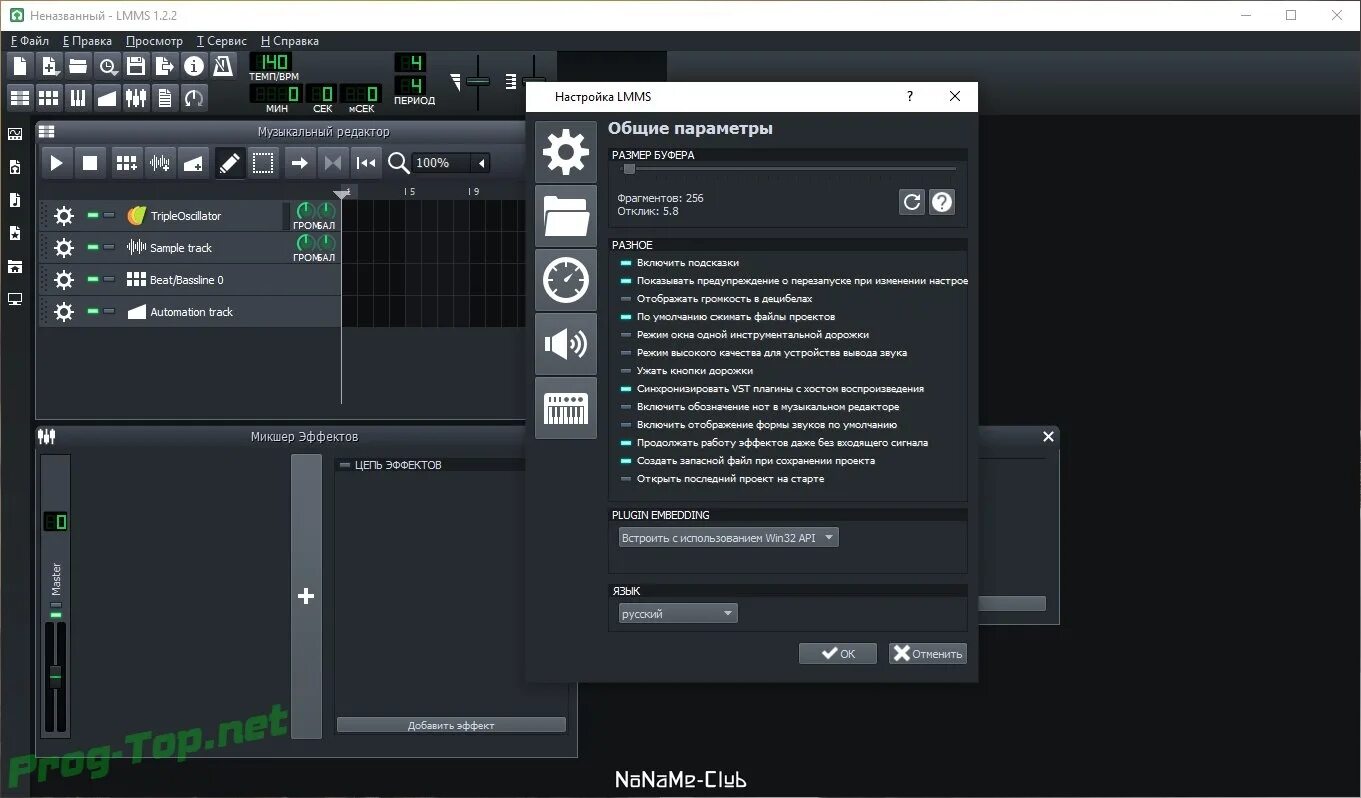Open Instrument Plugins sidebar tab
The width and height of the screenshot is (1361, 798).
[x=15, y=134]
